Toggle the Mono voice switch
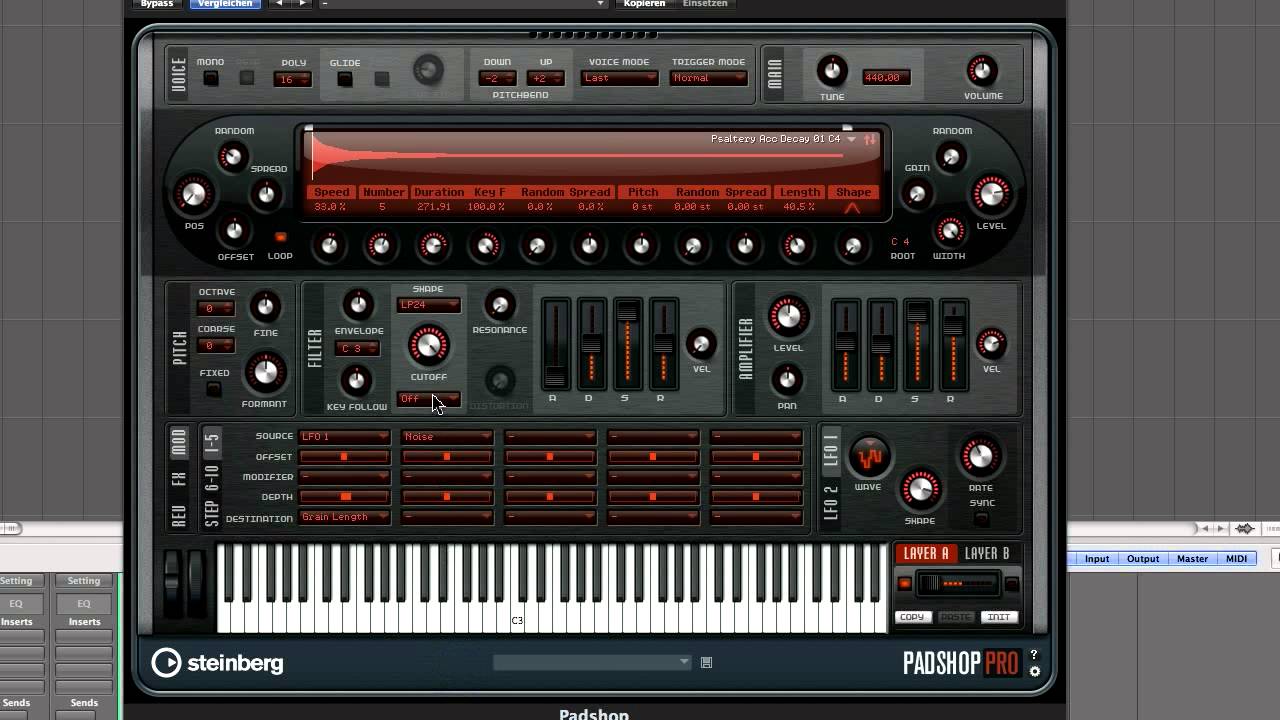Viewport: 1280px width, 720px height. click(210, 78)
